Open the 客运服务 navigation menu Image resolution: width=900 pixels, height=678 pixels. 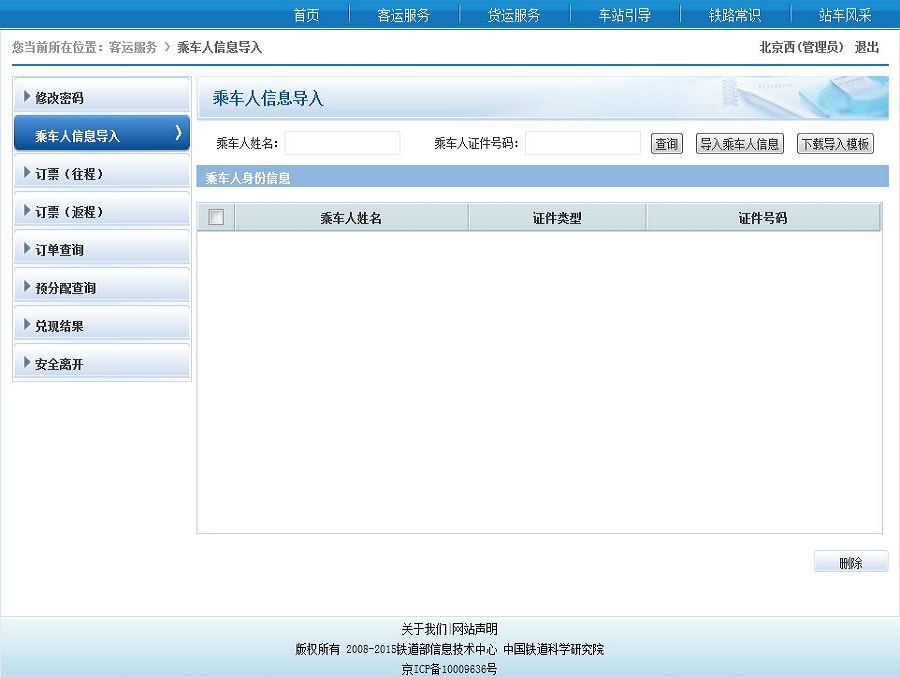coord(404,15)
